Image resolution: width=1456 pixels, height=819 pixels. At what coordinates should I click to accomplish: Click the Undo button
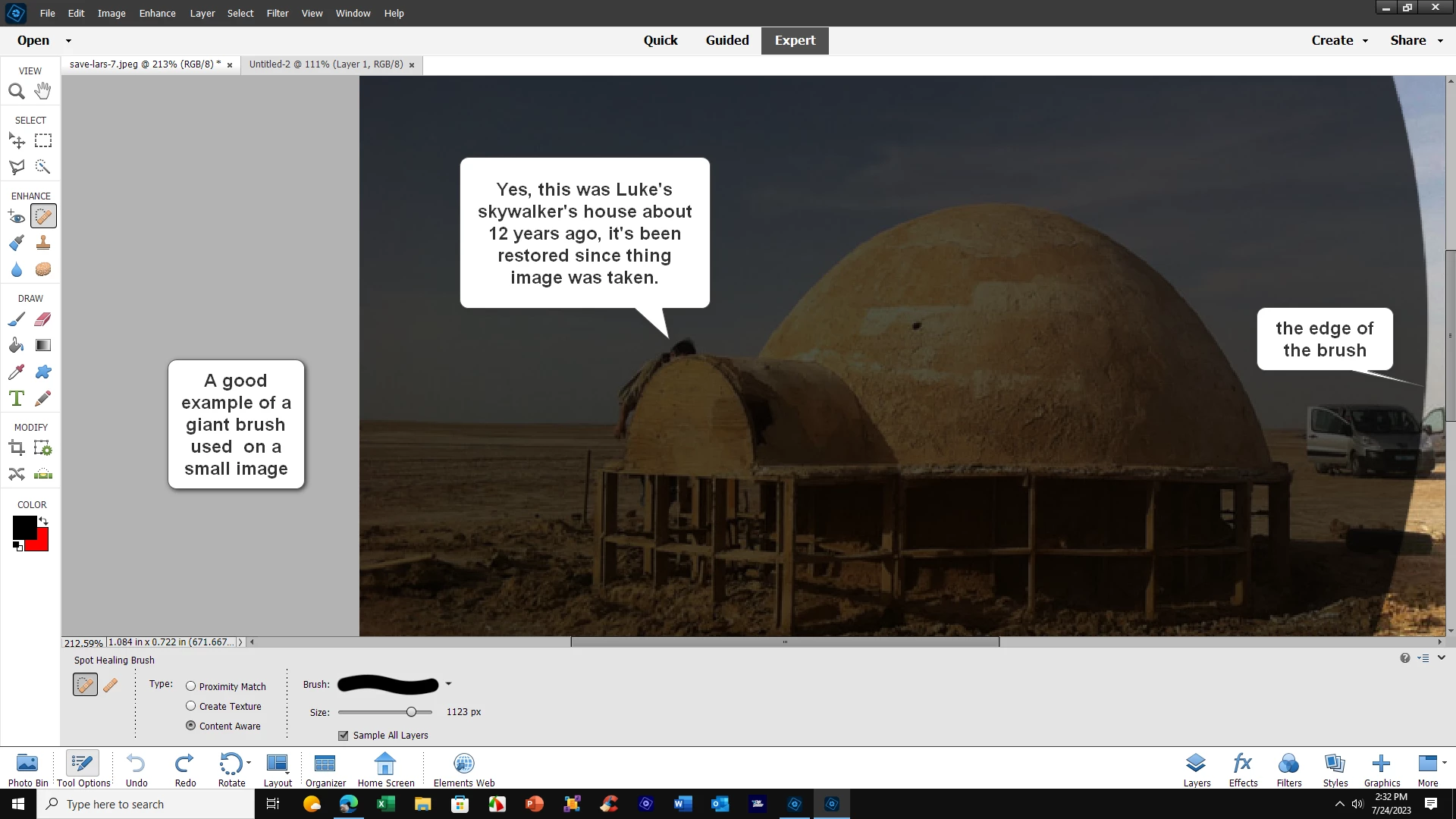click(136, 769)
